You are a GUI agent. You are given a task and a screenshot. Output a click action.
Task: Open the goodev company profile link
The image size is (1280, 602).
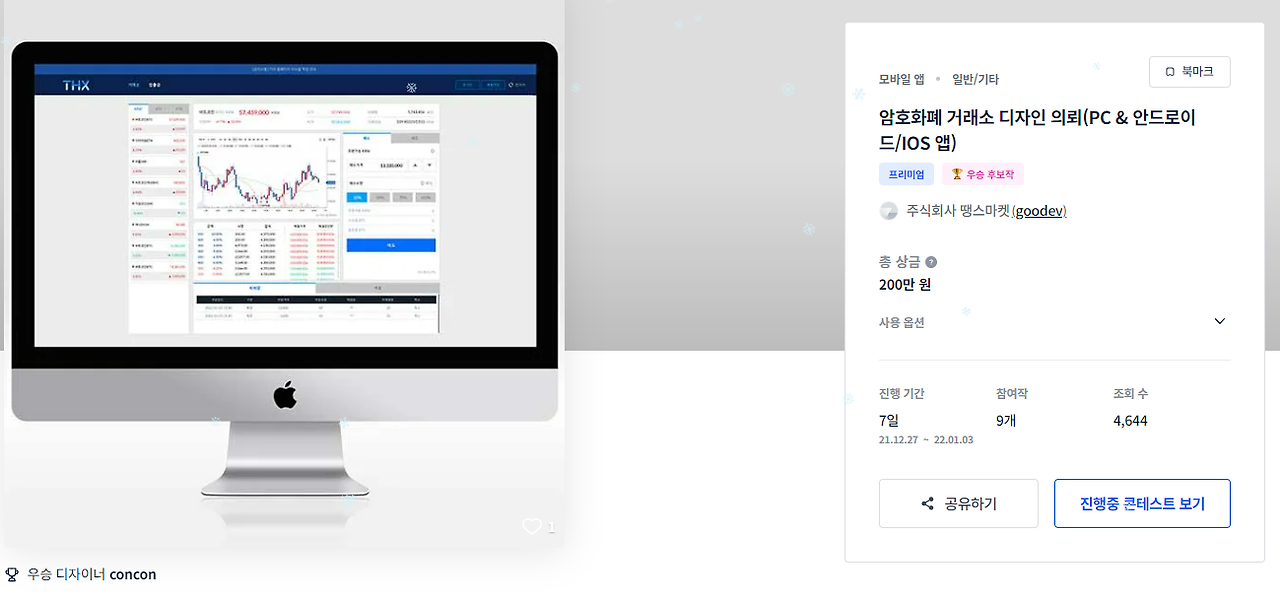1039,211
